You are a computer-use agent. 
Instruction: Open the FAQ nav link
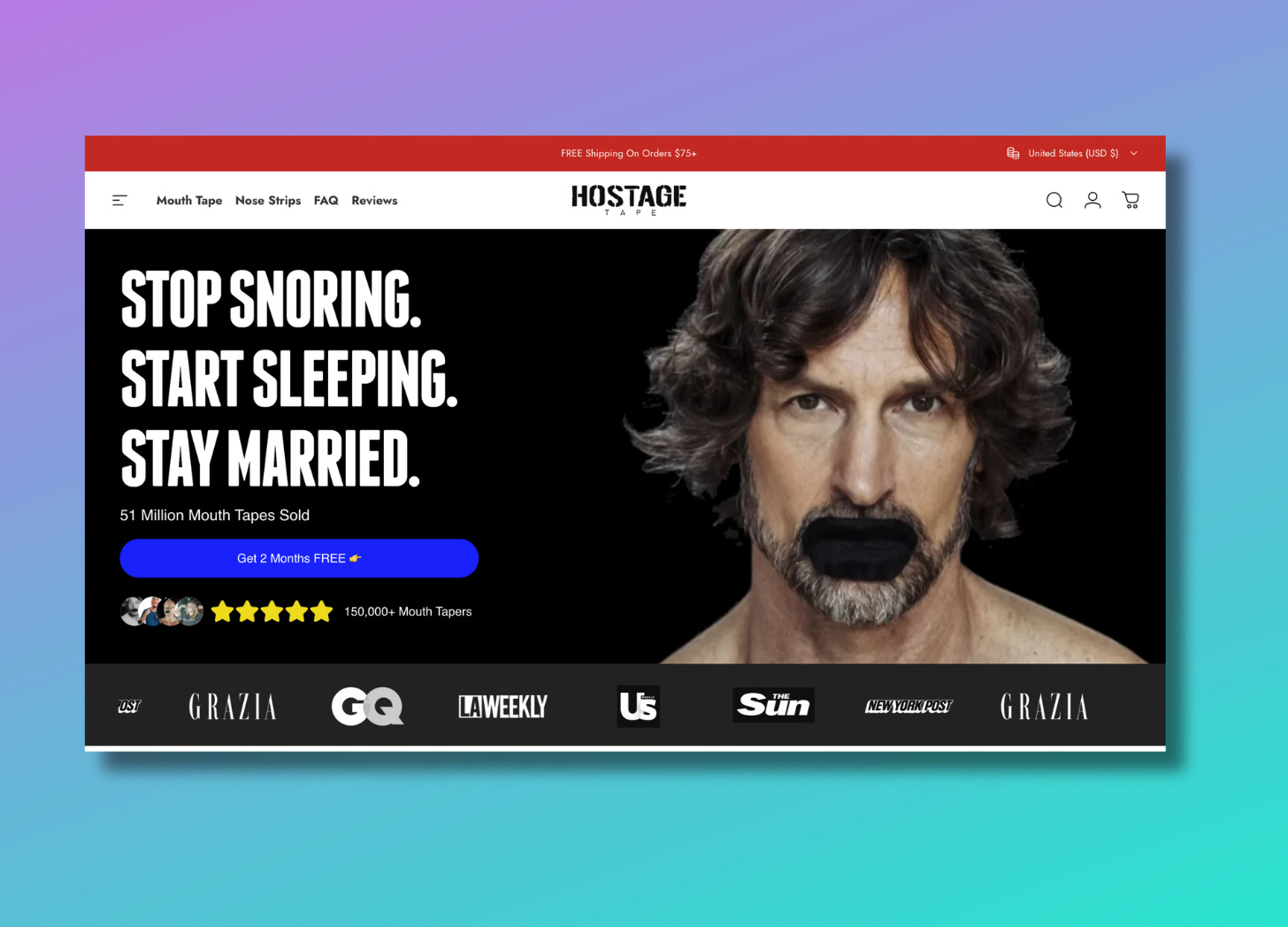click(326, 201)
